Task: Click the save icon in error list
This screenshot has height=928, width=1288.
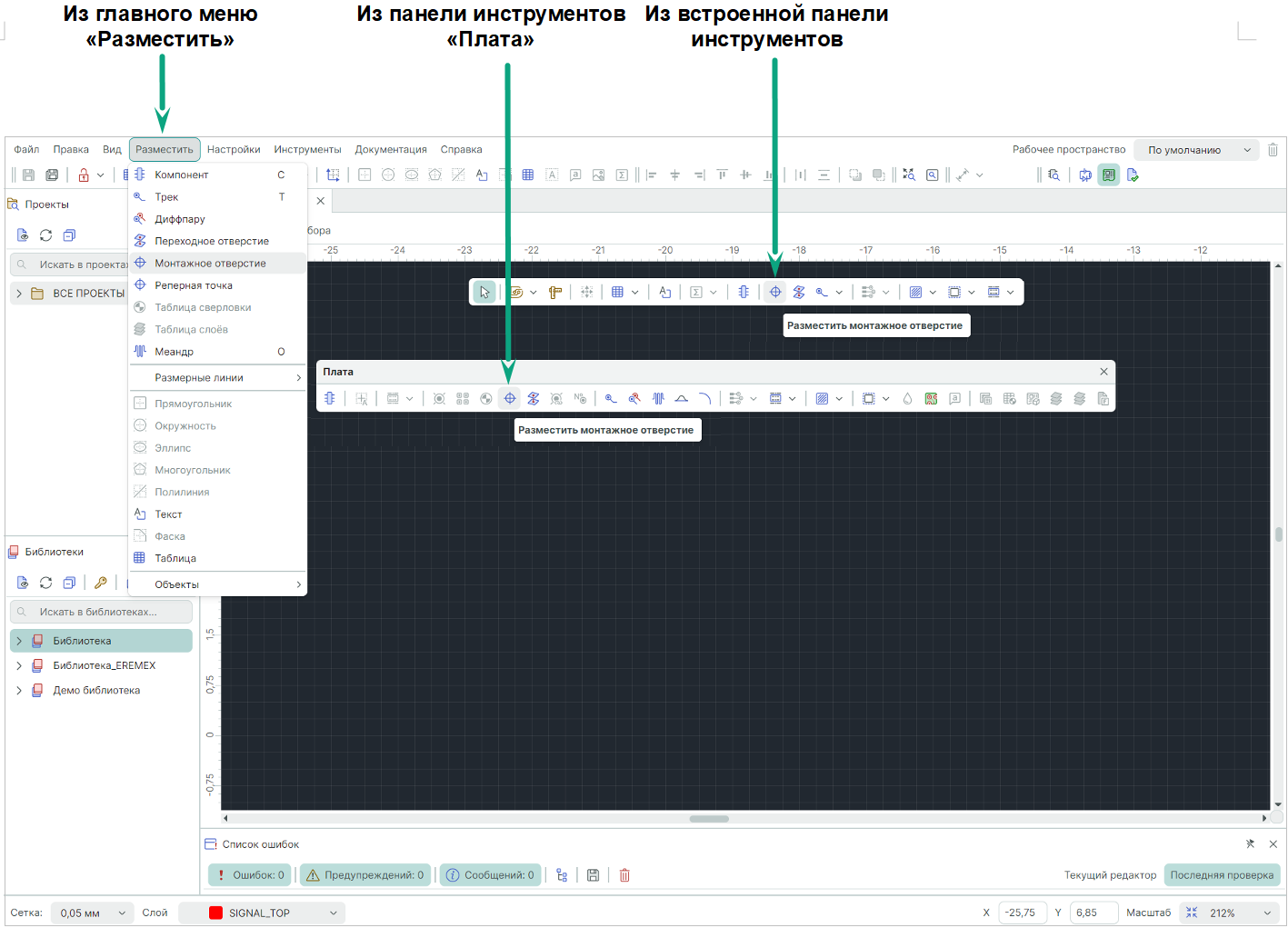Action: tap(593, 875)
